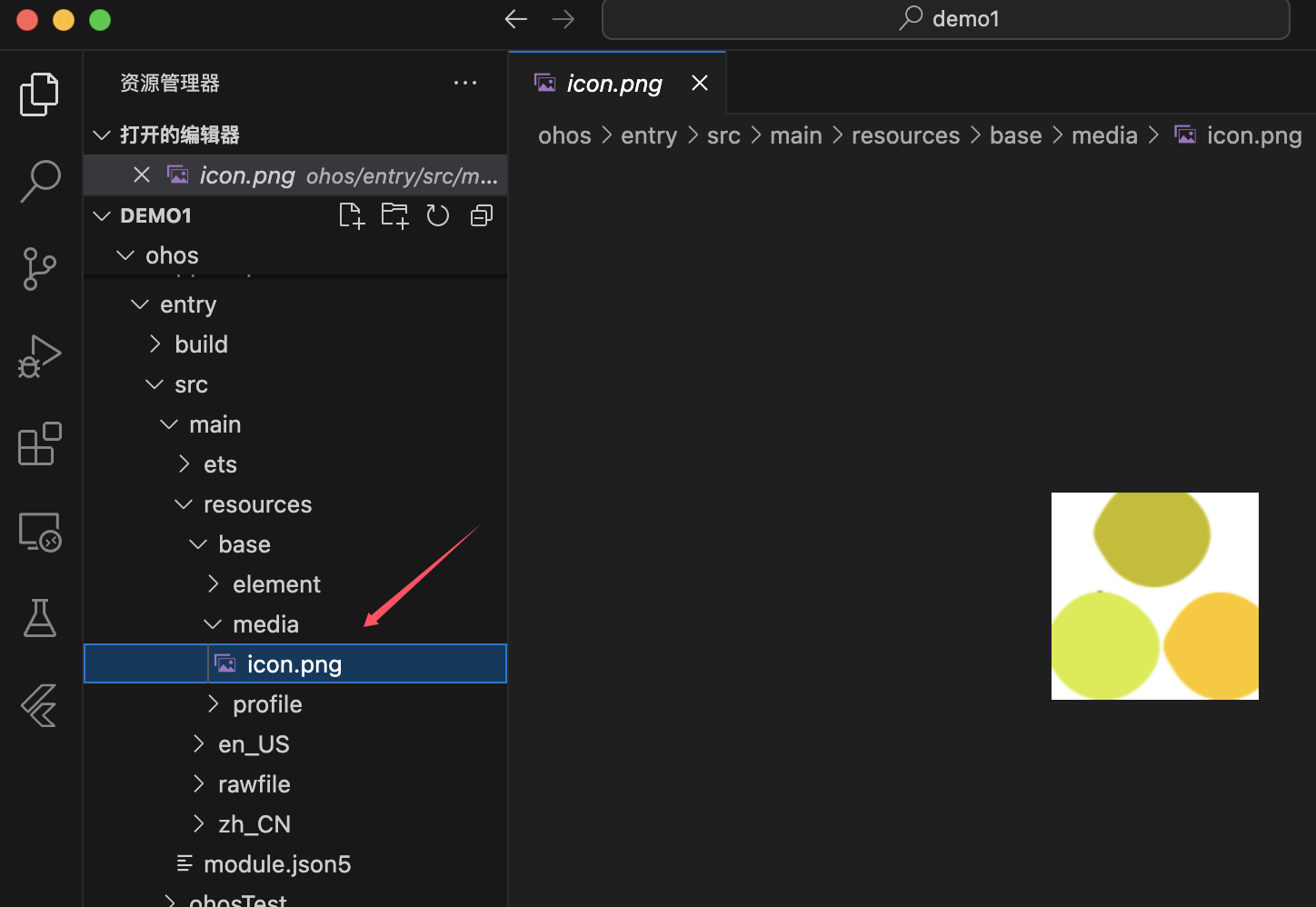
Task: Open the Search view in activity bar
Action: pyautogui.click(x=40, y=181)
